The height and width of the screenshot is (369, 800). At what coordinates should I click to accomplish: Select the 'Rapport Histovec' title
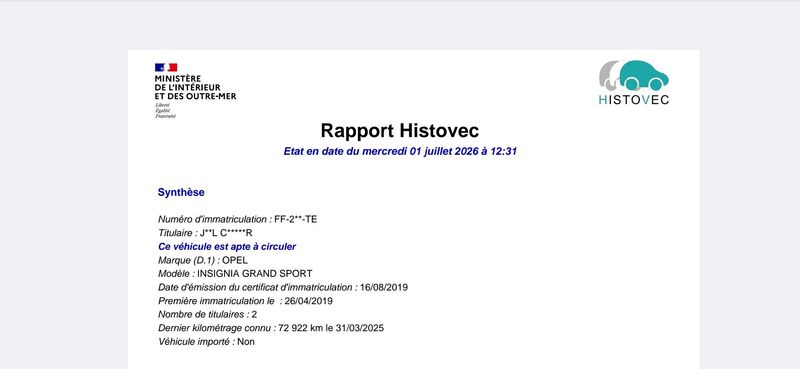[399, 131]
